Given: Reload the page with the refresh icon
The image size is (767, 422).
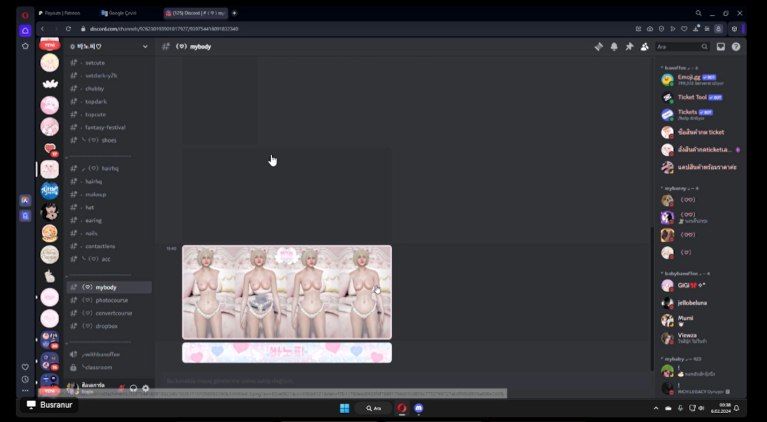Looking at the screenshot, I should 68,29.
